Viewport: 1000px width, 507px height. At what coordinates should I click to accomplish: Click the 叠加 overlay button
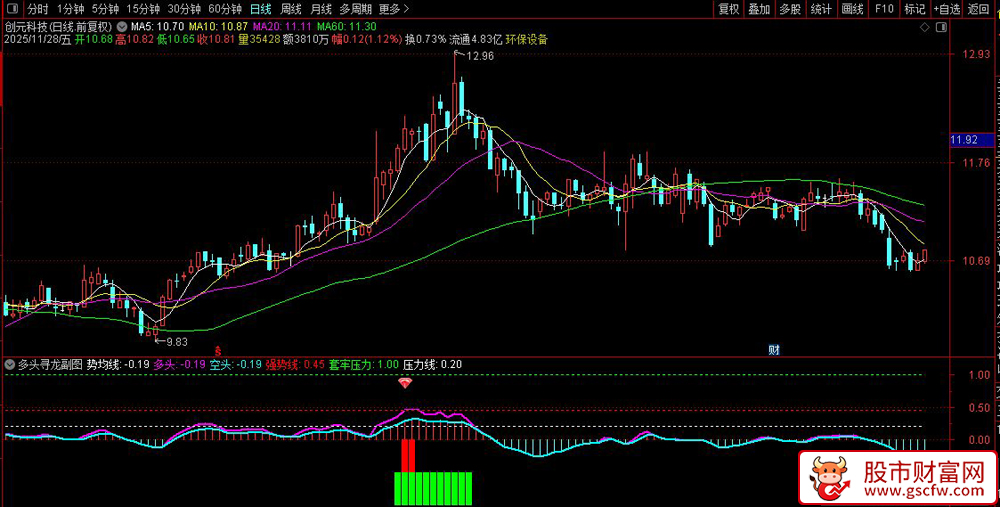[760, 9]
